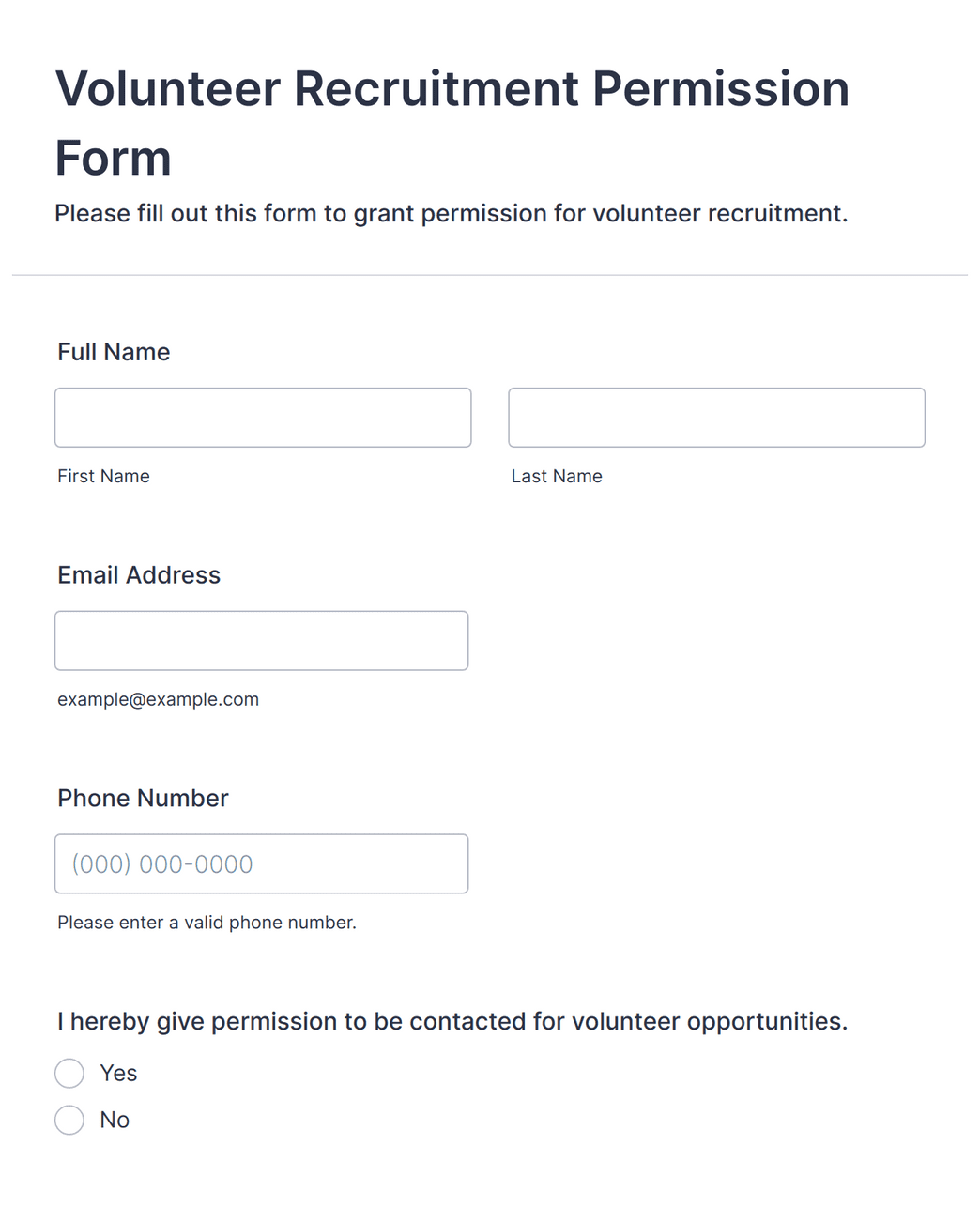Select the Yes radio button circle
This screenshot has width=980, height=1206.
69,1073
